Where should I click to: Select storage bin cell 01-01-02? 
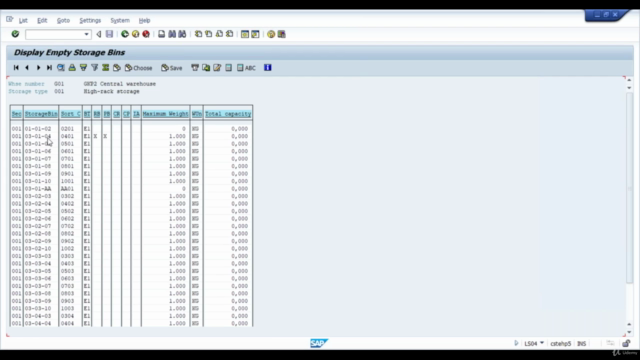coord(38,129)
